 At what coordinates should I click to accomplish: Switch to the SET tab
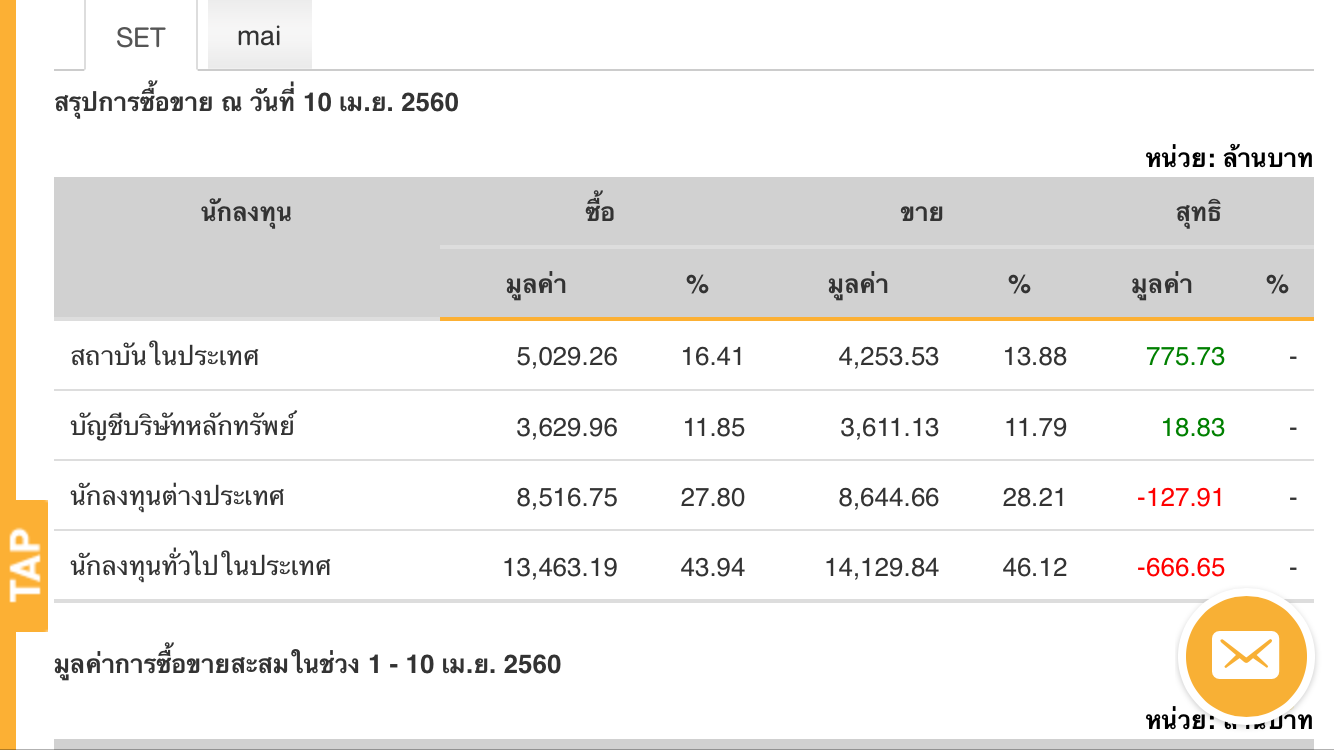click(x=140, y=38)
